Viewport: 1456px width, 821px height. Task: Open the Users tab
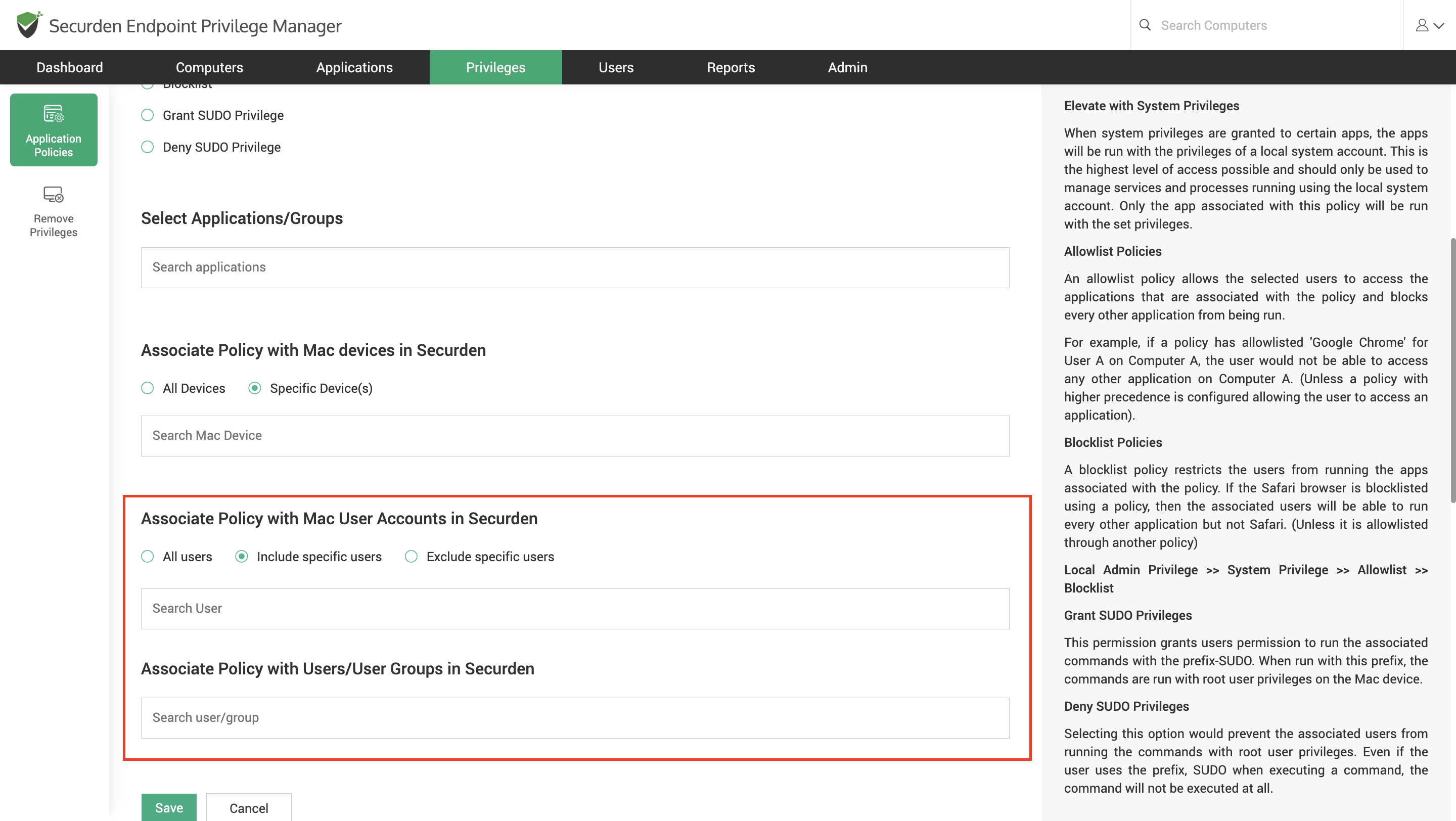tap(616, 67)
